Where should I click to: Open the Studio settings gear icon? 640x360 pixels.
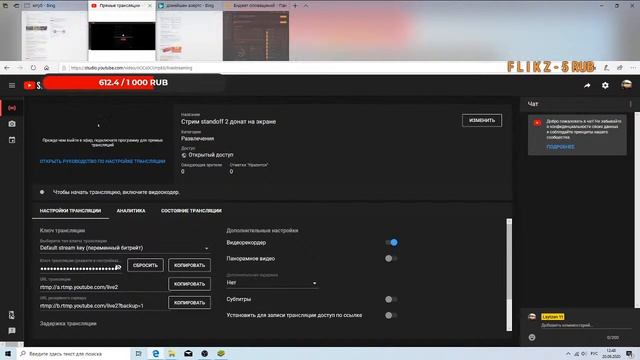[x=605, y=85]
